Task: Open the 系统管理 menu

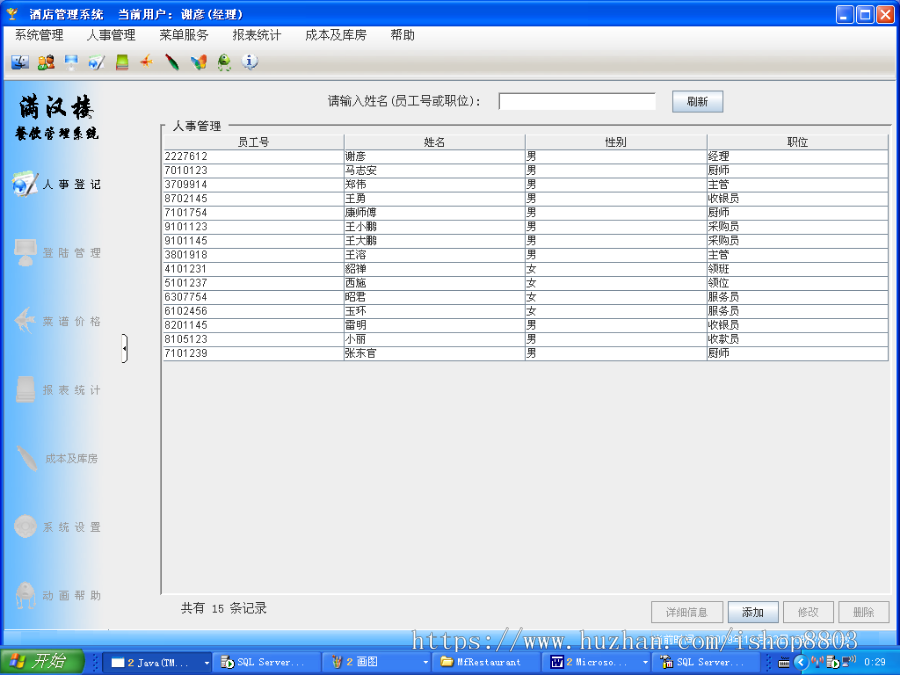Action: tap(38, 34)
